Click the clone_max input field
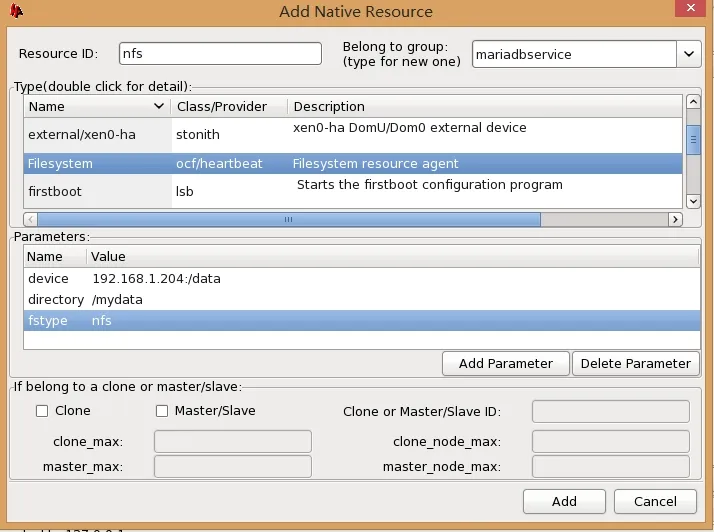Viewport: 714px width, 532px height. click(233, 441)
